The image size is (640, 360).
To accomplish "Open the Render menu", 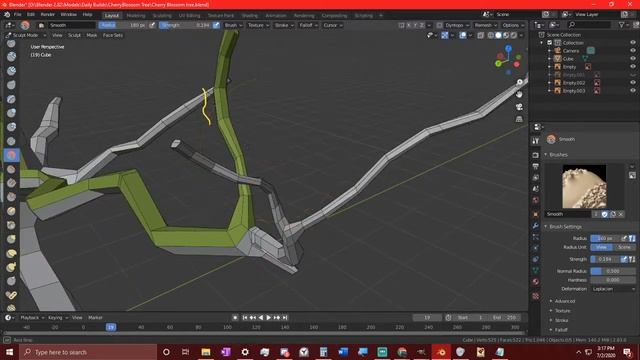I will [x=47, y=15].
